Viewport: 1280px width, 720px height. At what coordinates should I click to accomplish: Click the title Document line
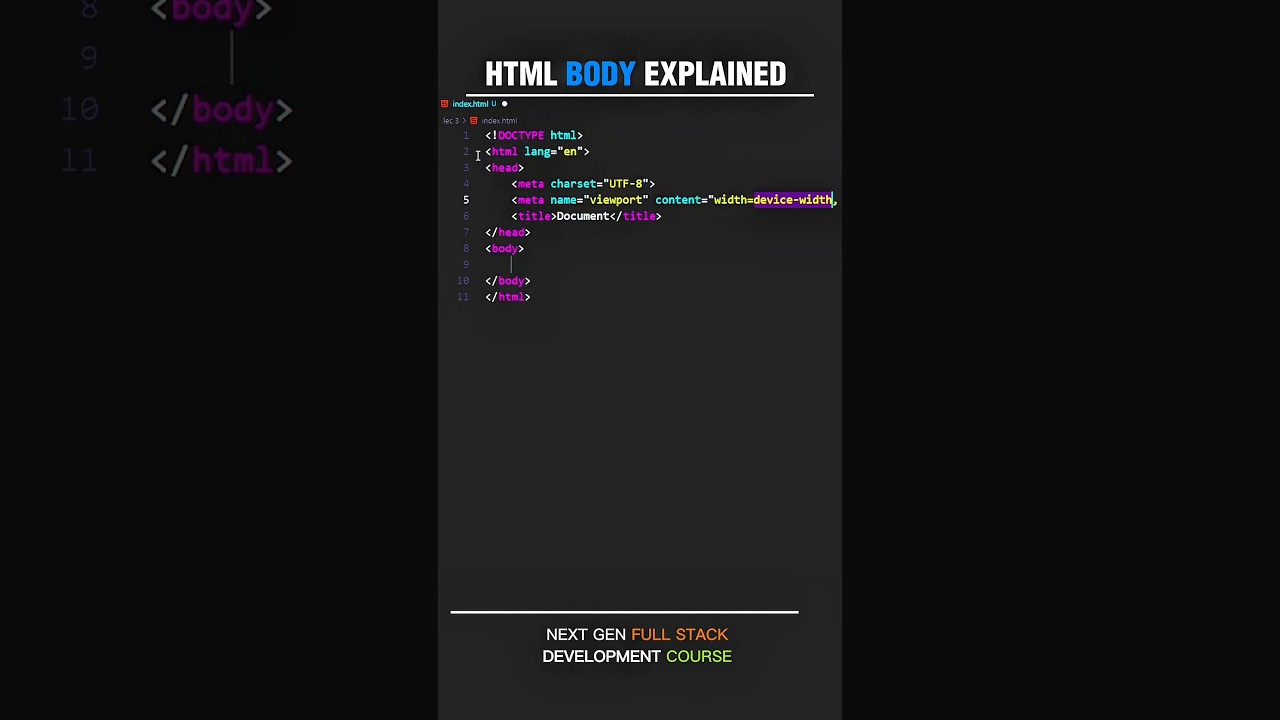pos(586,216)
